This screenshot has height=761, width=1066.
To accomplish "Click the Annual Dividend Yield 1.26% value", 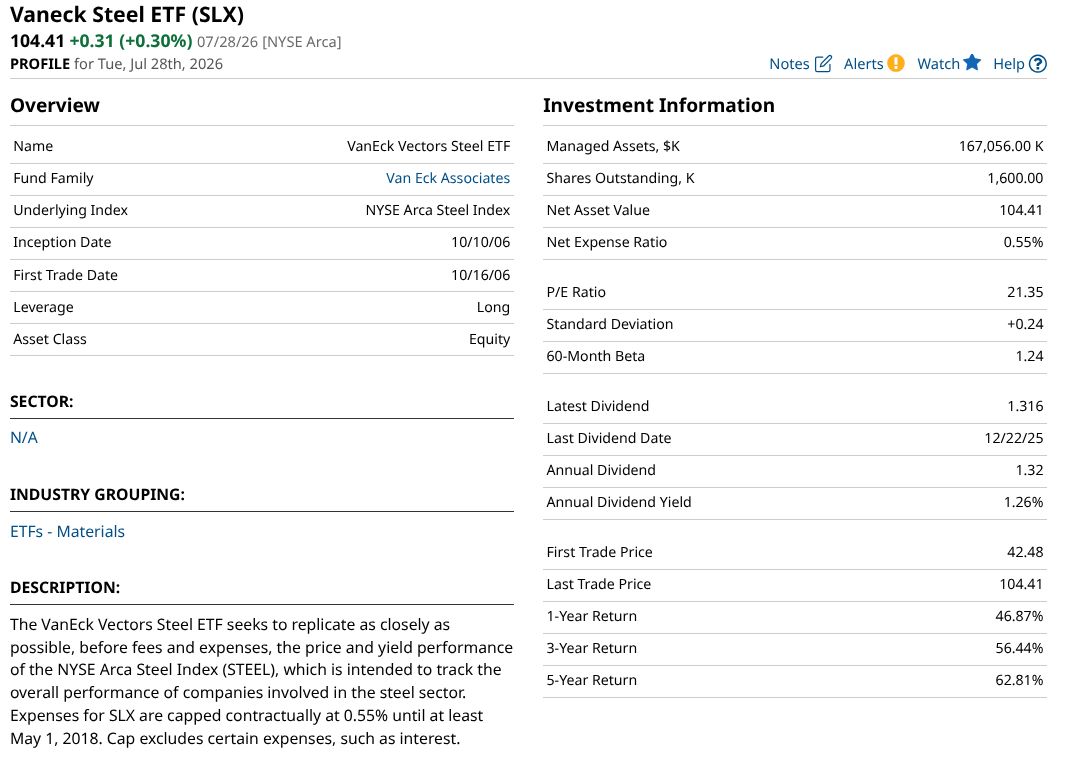I will tap(1023, 503).
